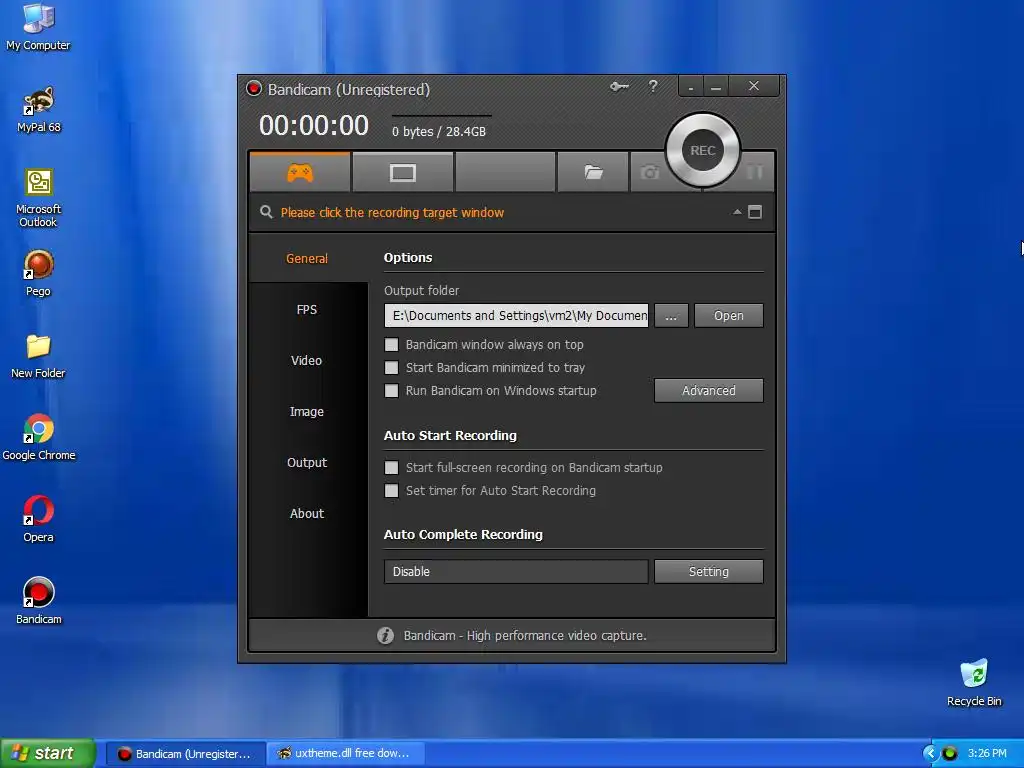Click the Auto Complete Recording Setting button
The width and height of the screenshot is (1024, 768).
point(709,571)
